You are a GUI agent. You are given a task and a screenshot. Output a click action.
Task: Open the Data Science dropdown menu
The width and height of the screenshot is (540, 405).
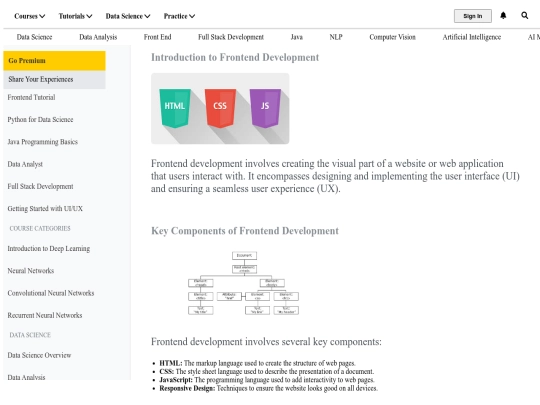coord(128,16)
